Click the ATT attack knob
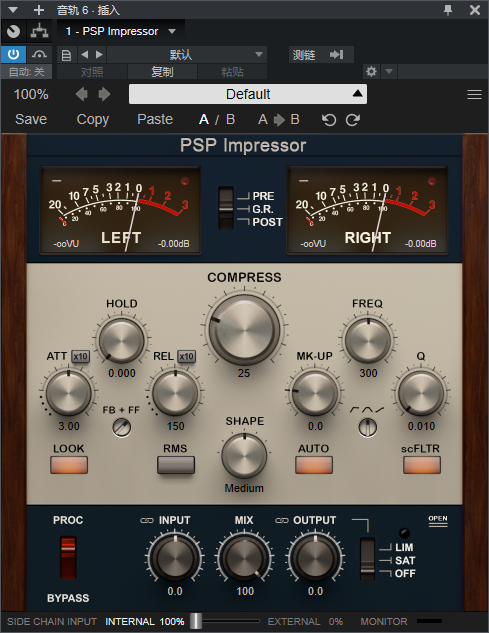The image size is (489, 633). tap(69, 392)
